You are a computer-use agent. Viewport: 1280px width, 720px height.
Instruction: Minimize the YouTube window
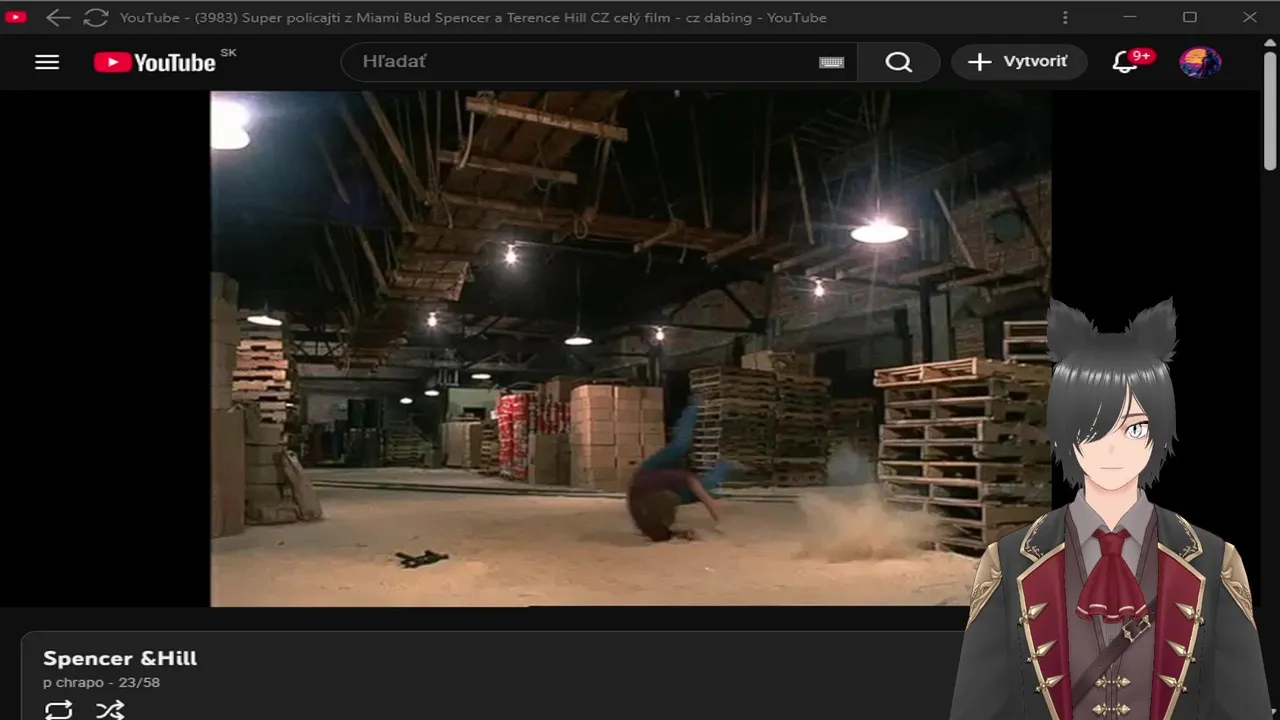(x=1130, y=17)
